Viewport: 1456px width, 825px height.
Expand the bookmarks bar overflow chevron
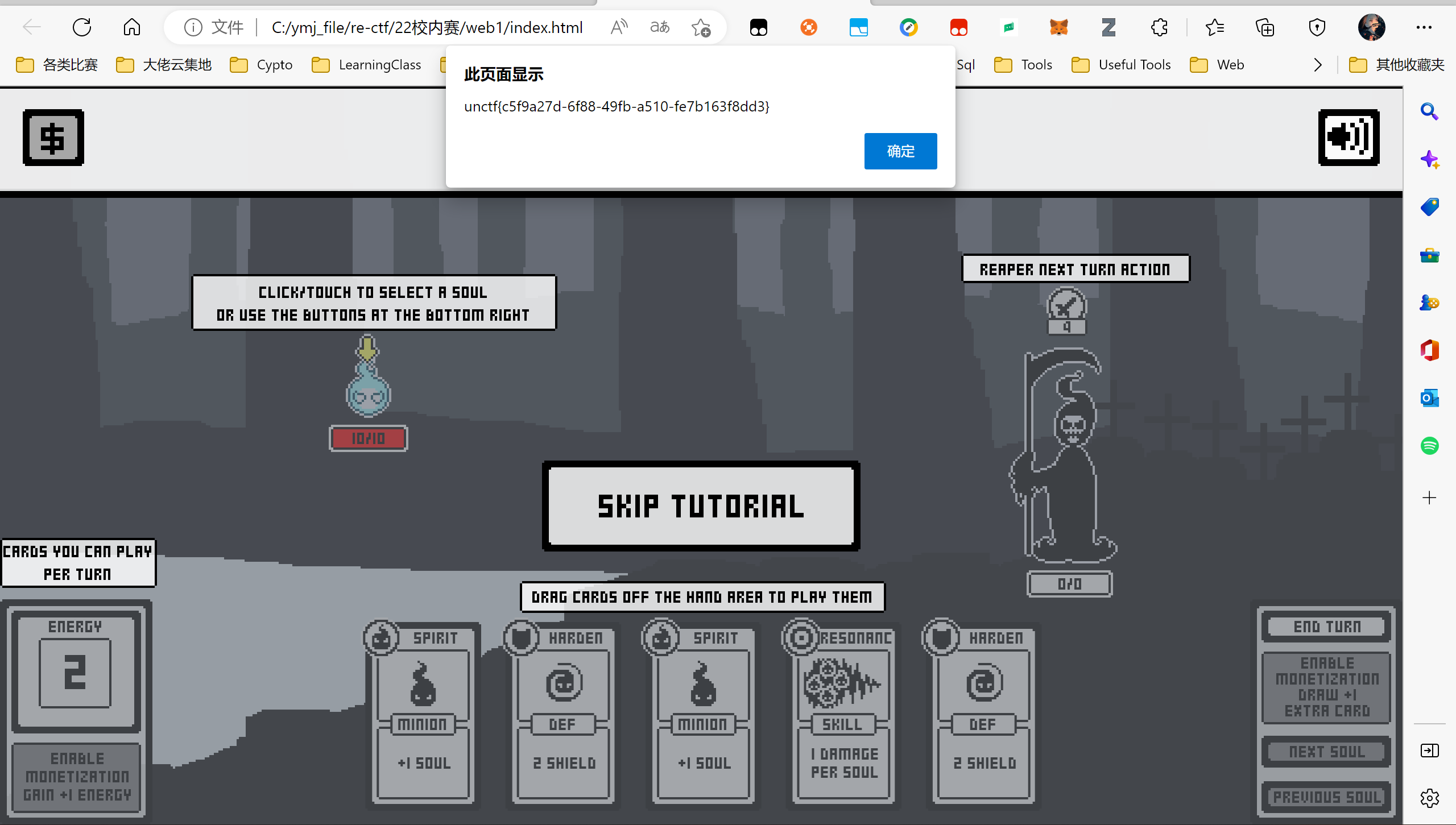[1318, 65]
